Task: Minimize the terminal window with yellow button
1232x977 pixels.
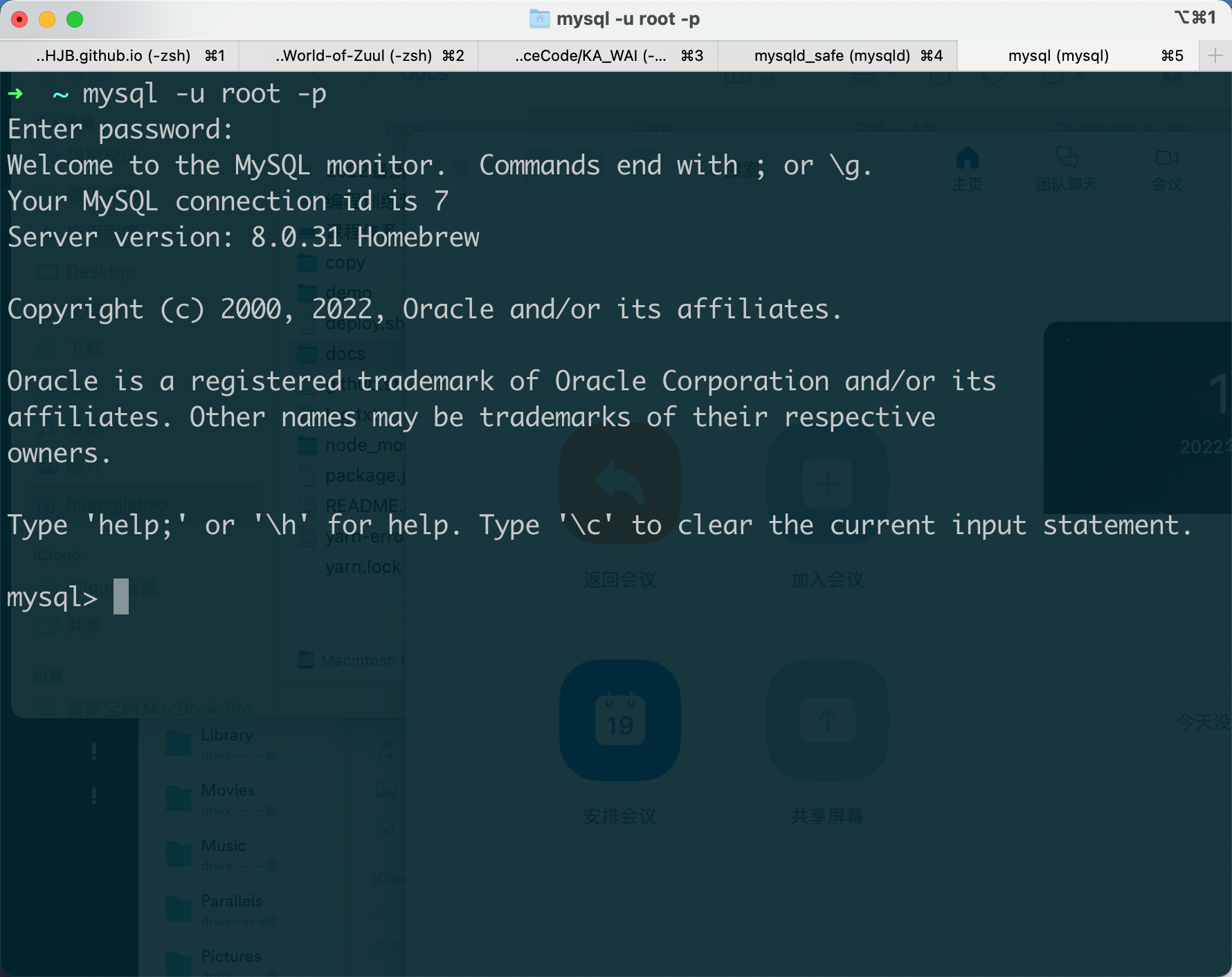Action: pos(47,19)
